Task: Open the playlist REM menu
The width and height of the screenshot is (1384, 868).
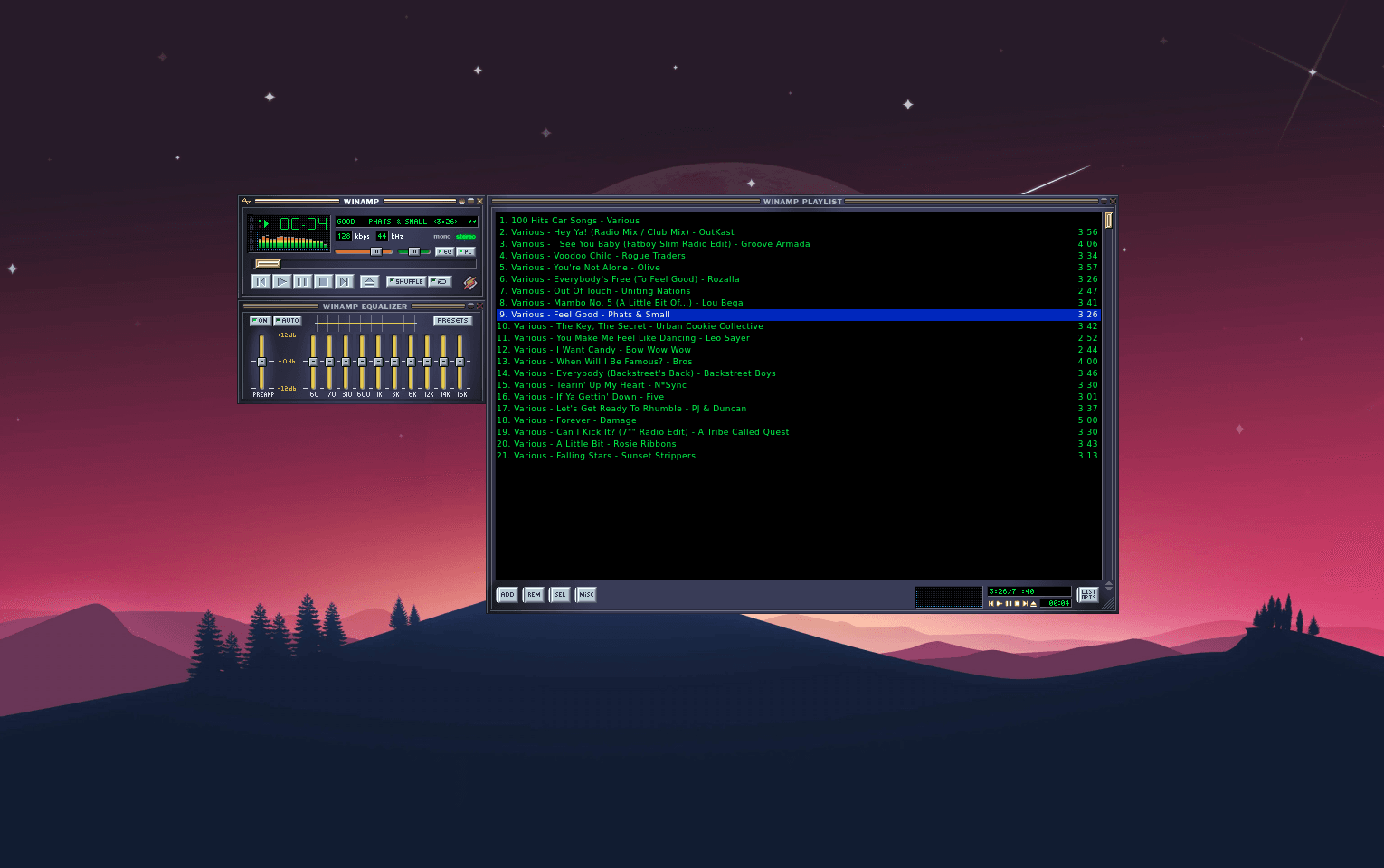Action: 534,594
